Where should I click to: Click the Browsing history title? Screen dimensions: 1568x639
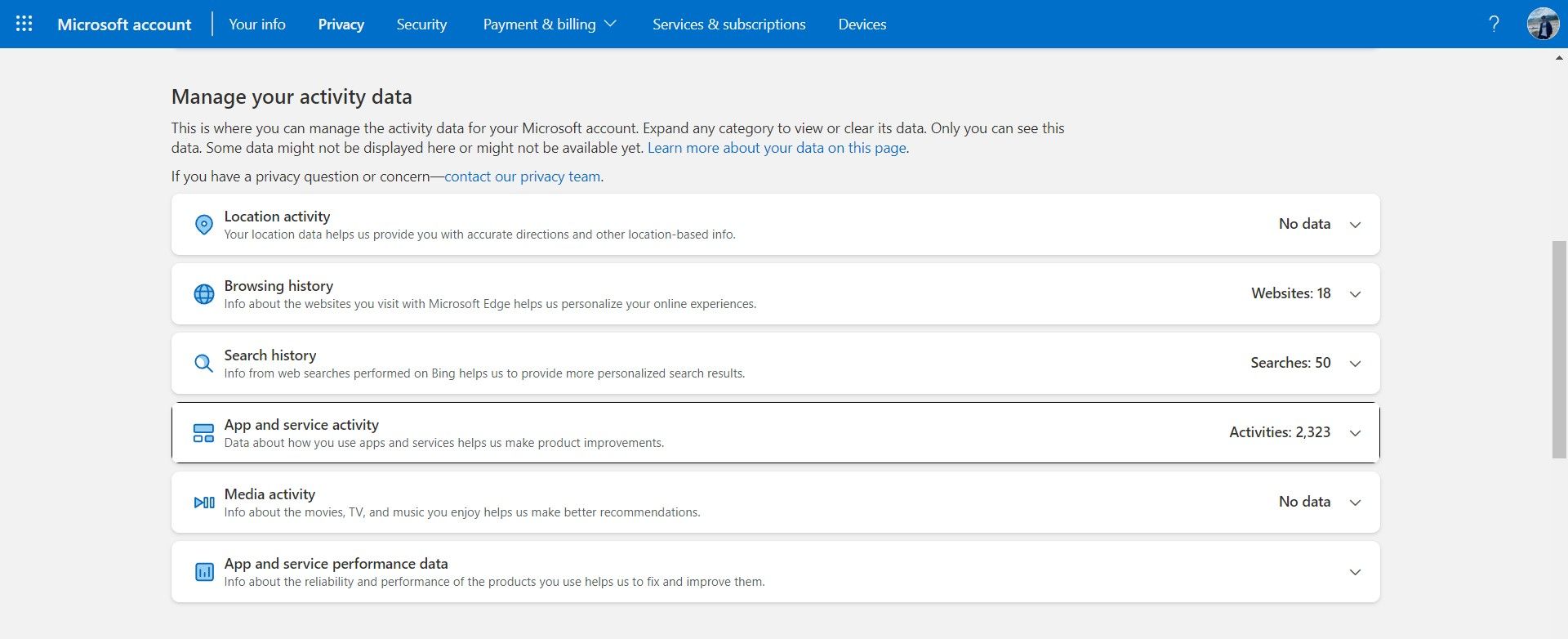(x=278, y=285)
